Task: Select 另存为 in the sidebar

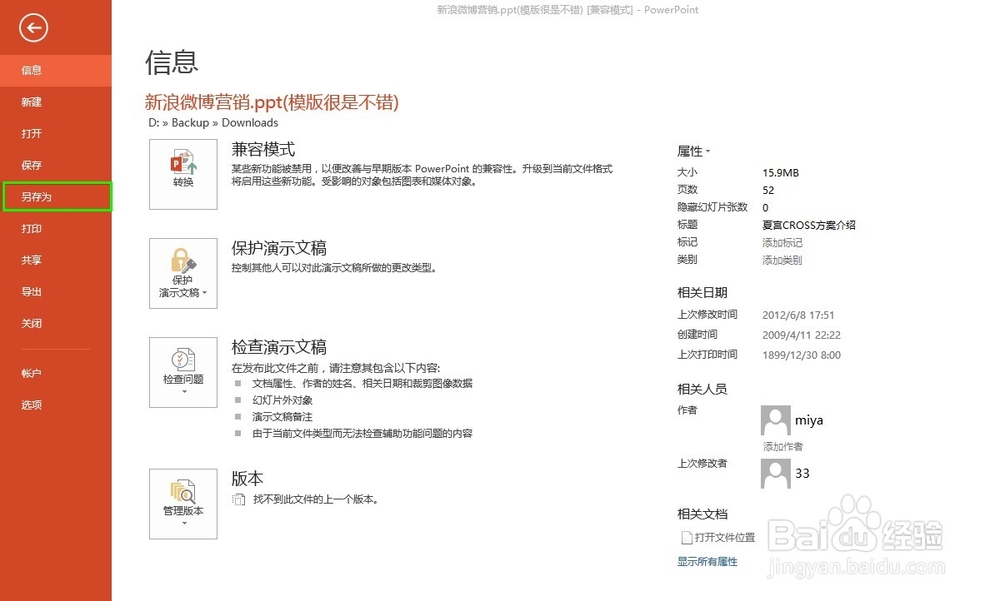Action: [57, 197]
